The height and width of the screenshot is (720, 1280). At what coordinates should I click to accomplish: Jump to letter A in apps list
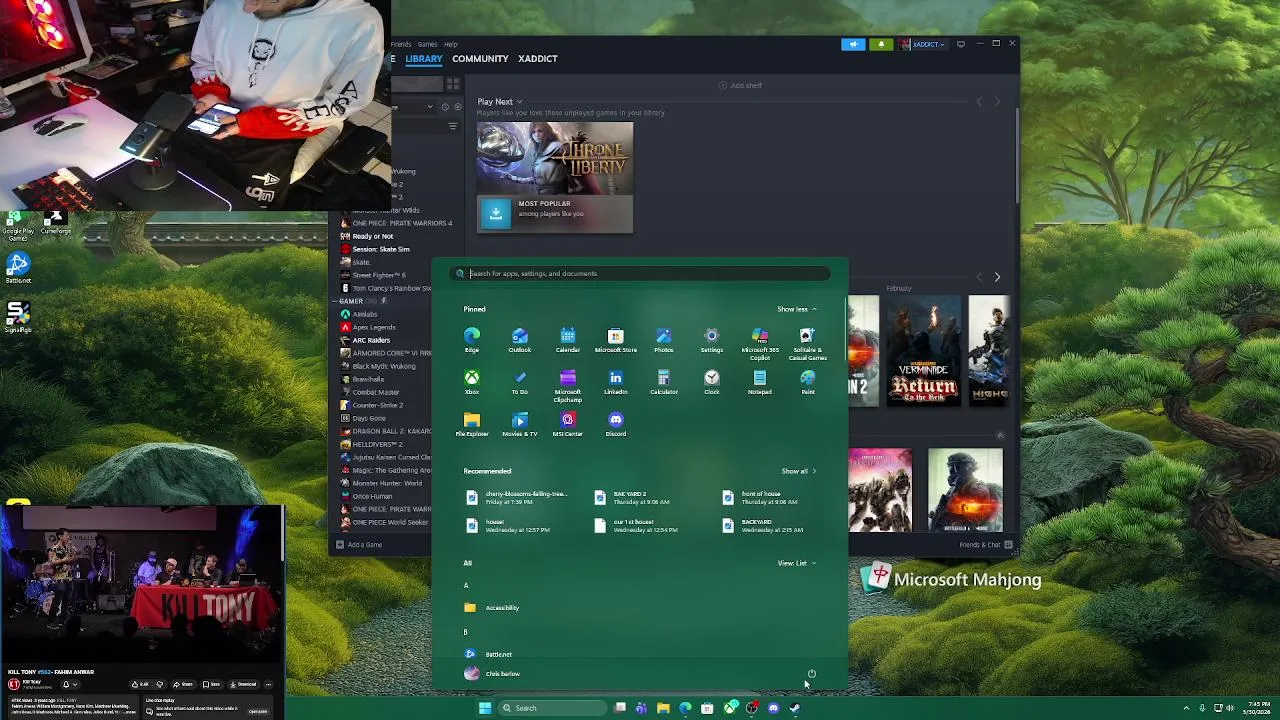[466, 585]
